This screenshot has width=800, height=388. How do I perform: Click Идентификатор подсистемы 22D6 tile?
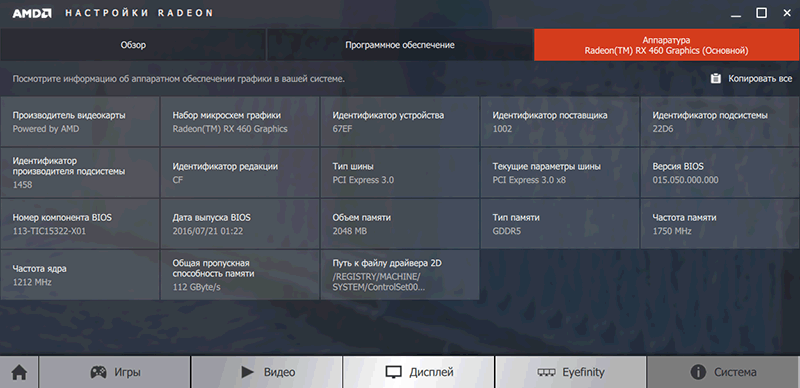[x=720, y=122]
